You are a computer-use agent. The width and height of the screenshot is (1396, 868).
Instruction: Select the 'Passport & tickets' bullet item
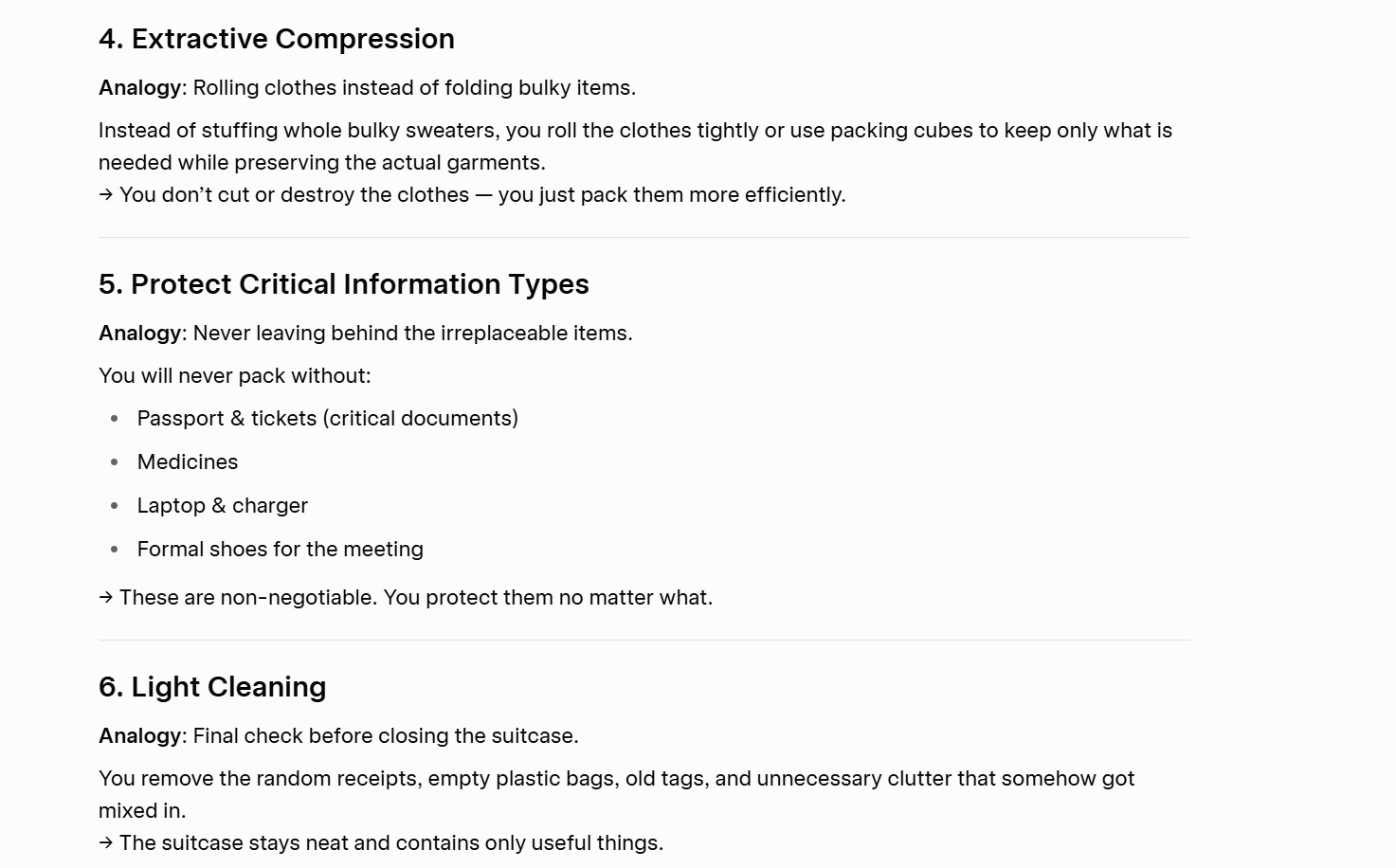click(328, 419)
